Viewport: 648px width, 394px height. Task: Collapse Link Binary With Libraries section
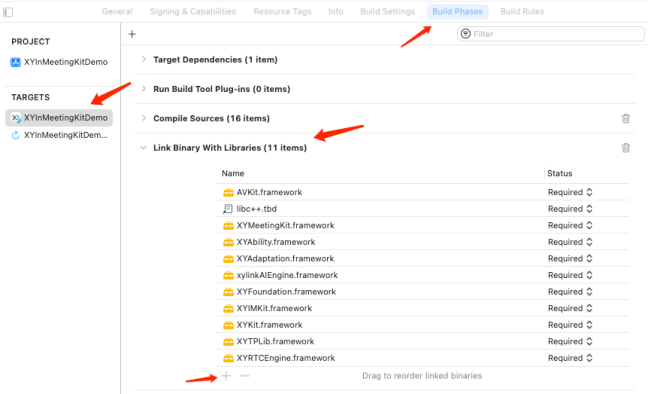tap(143, 148)
